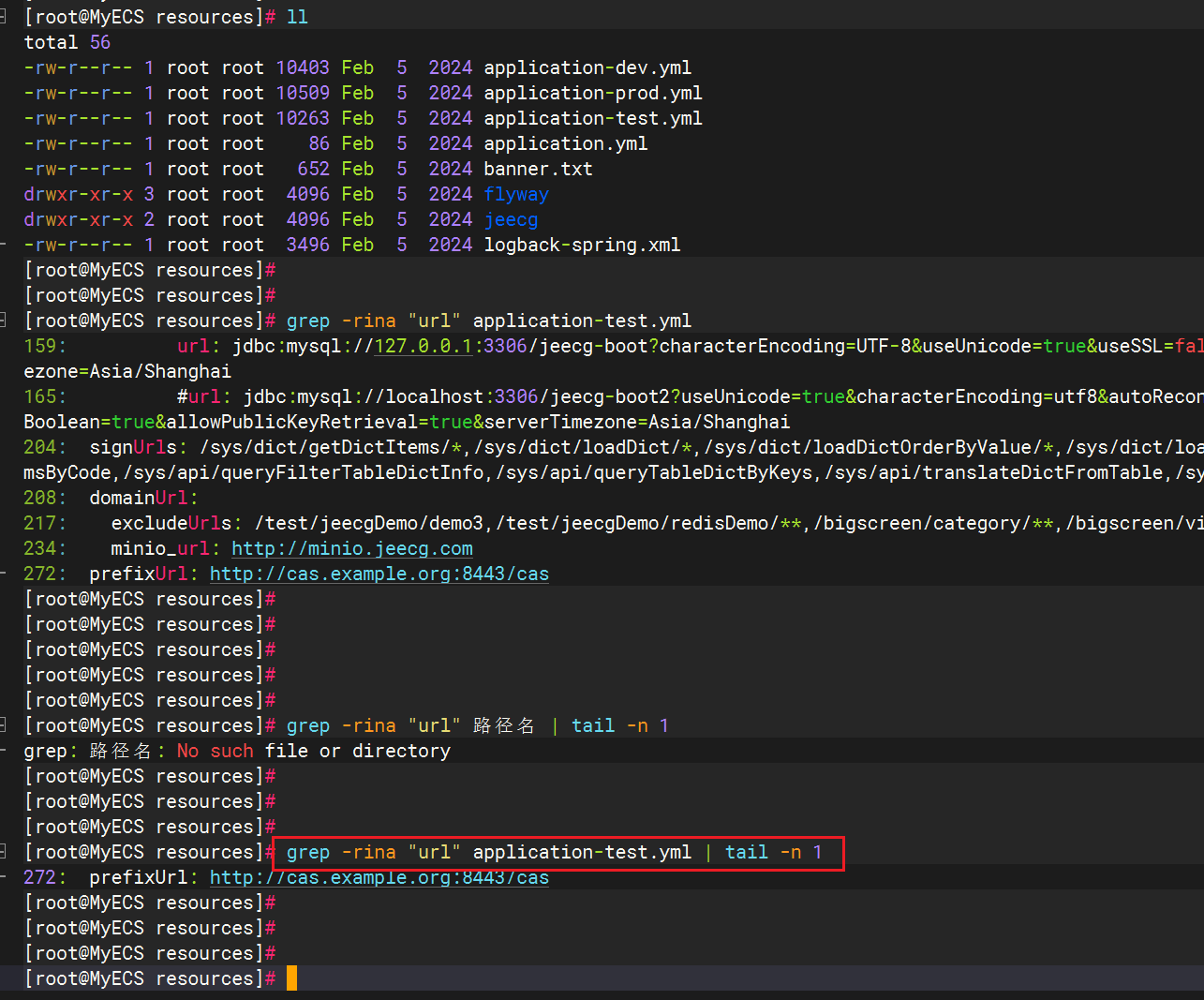The width and height of the screenshot is (1204, 1000).
Task: Open the http://minio.jeecg.com link
Action: (352, 548)
